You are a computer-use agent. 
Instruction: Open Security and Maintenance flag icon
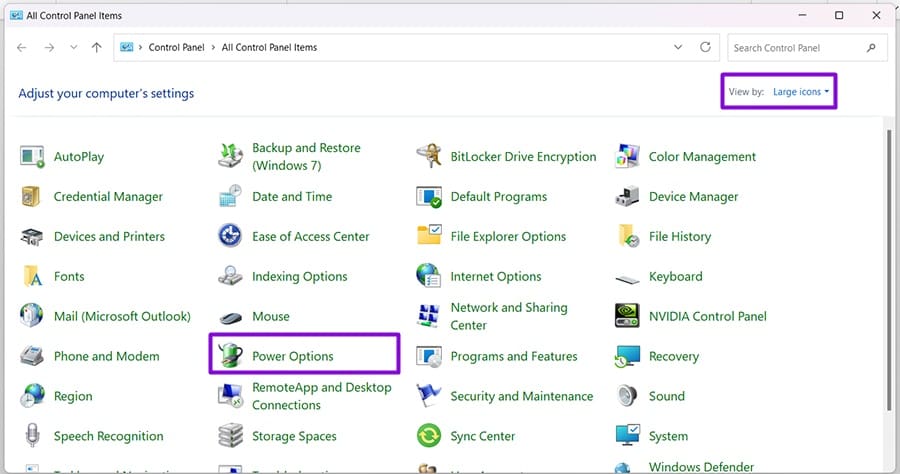pyautogui.click(x=429, y=395)
